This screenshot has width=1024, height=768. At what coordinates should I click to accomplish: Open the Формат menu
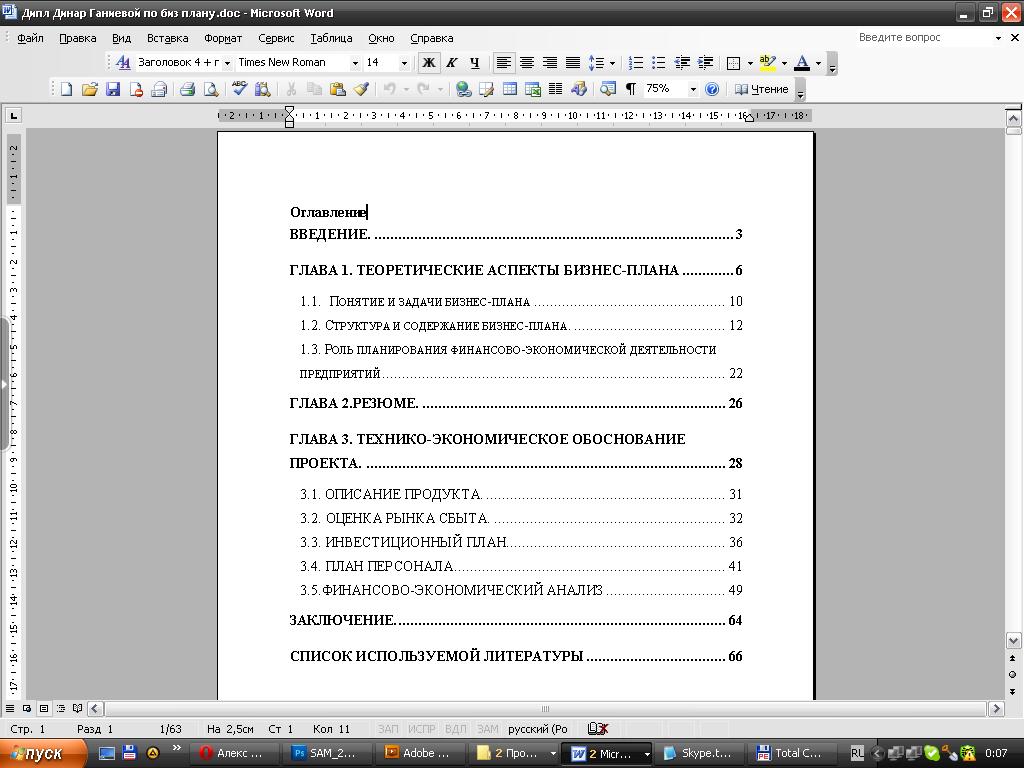pyautogui.click(x=223, y=38)
